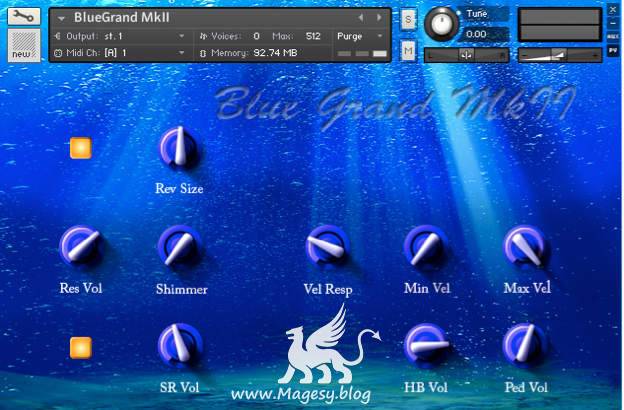624x410 pixels.
Task: Click the MIDI channel icon beside Midi Ch
Action: pos(58,53)
